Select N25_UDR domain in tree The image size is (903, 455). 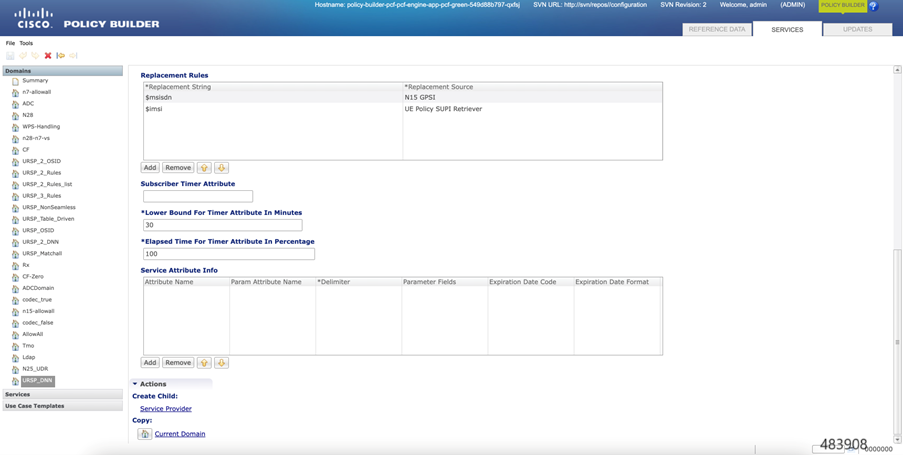(x=35, y=369)
